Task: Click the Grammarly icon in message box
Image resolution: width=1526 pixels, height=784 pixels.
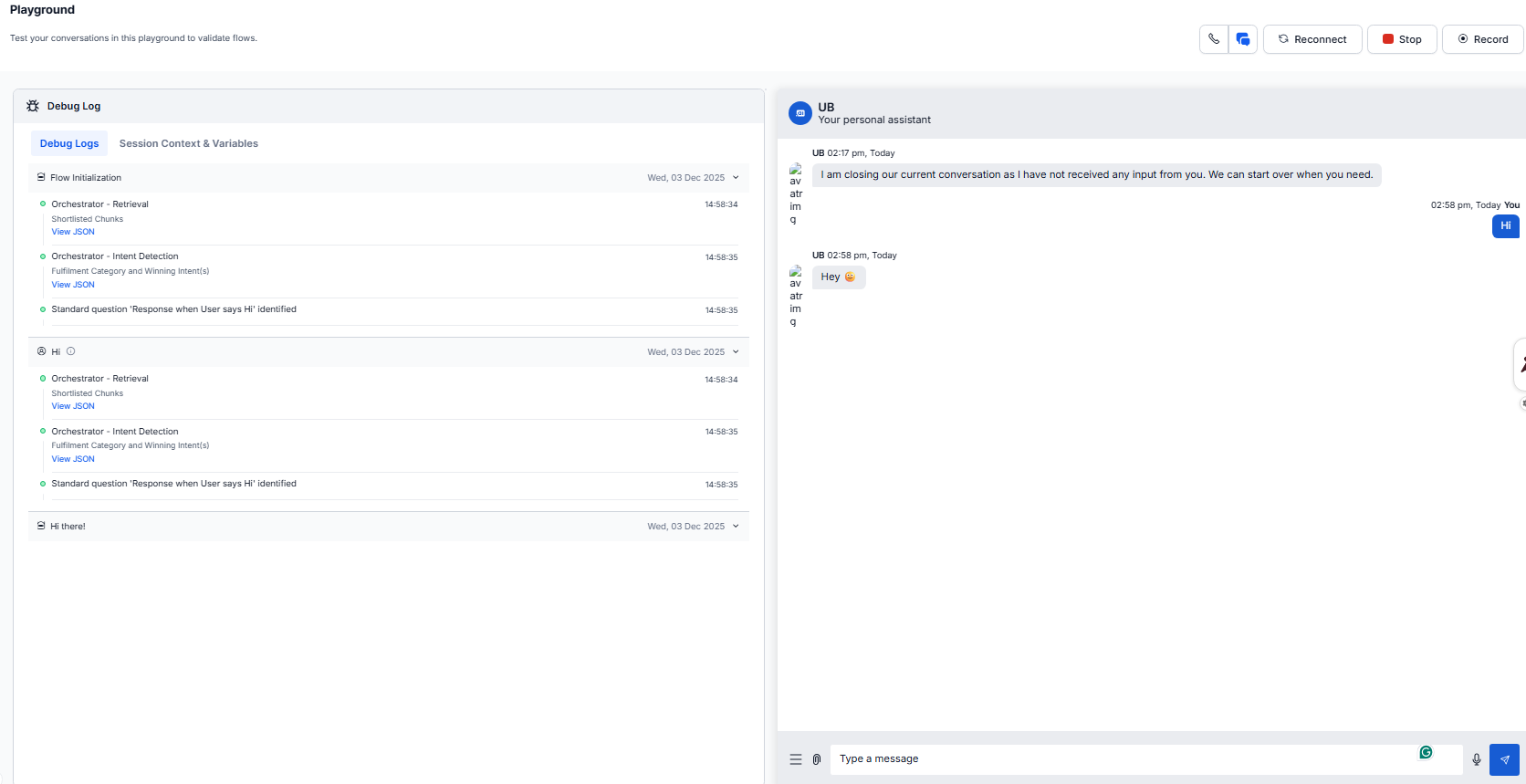Action: pyautogui.click(x=1426, y=753)
